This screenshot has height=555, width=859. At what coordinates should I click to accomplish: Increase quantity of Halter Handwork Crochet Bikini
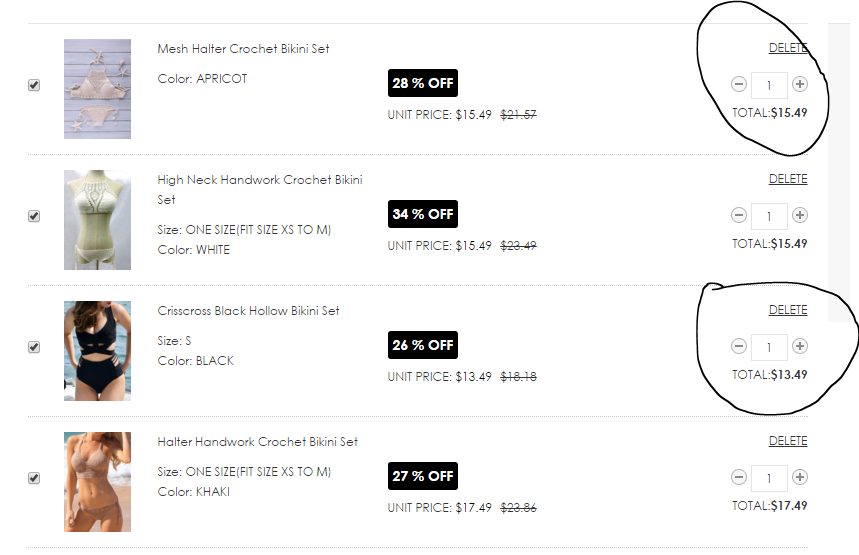(800, 477)
